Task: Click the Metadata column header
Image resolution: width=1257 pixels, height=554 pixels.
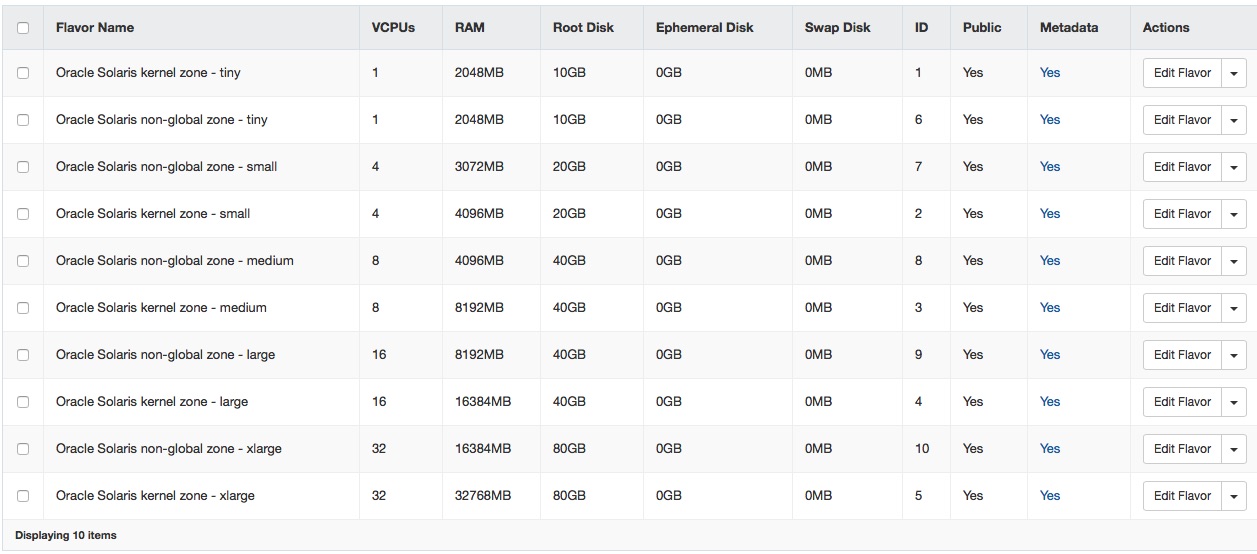Action: 1069,28
